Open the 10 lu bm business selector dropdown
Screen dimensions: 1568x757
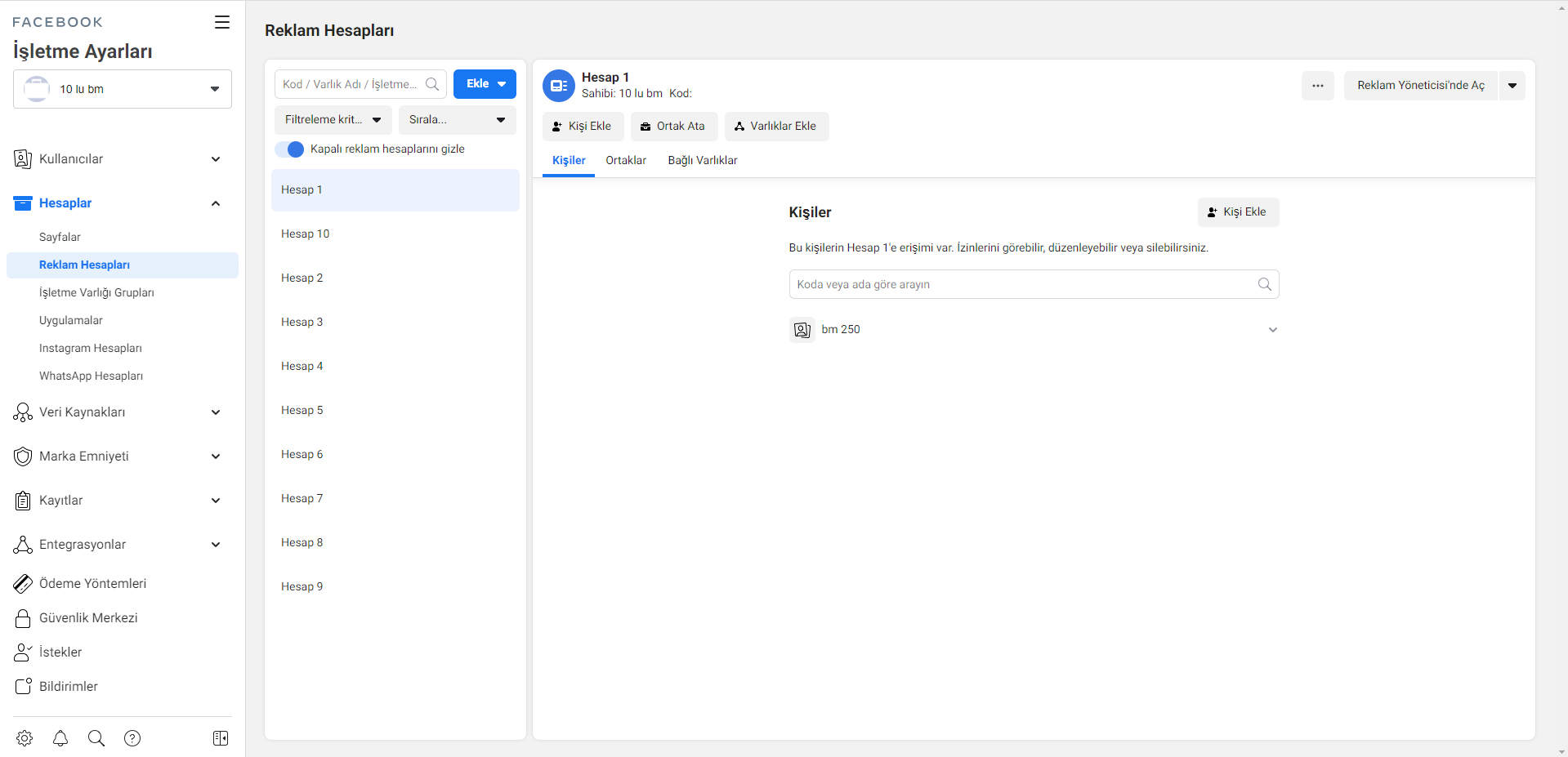pos(123,89)
